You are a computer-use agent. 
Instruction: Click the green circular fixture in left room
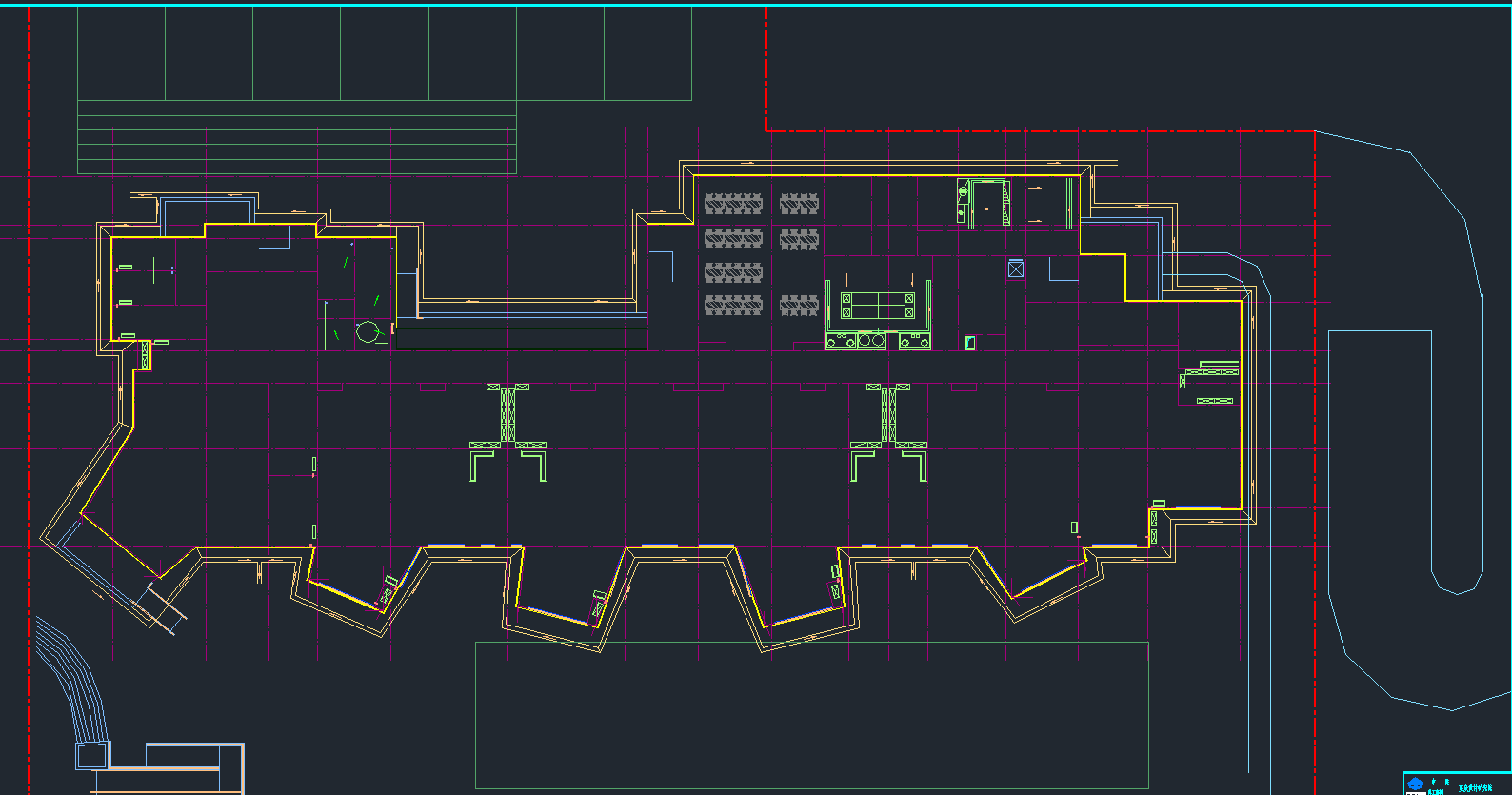(x=367, y=332)
